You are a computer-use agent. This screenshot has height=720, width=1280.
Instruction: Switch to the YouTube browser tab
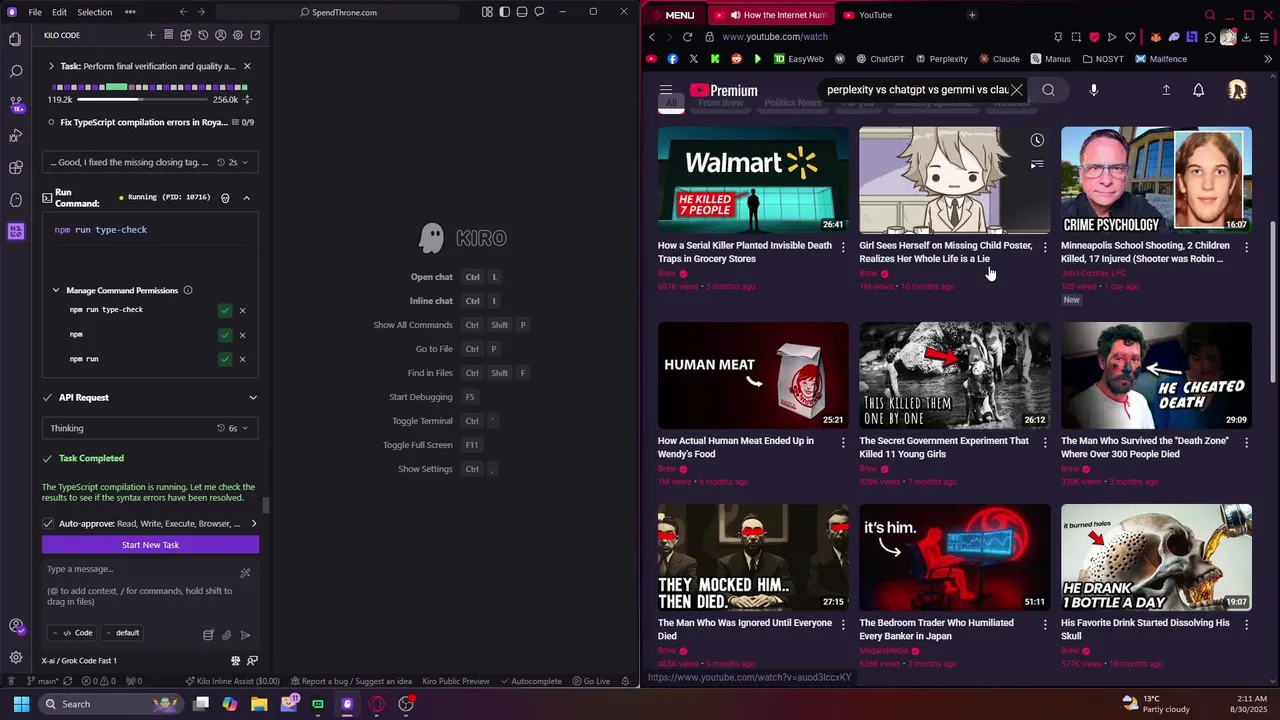click(875, 15)
